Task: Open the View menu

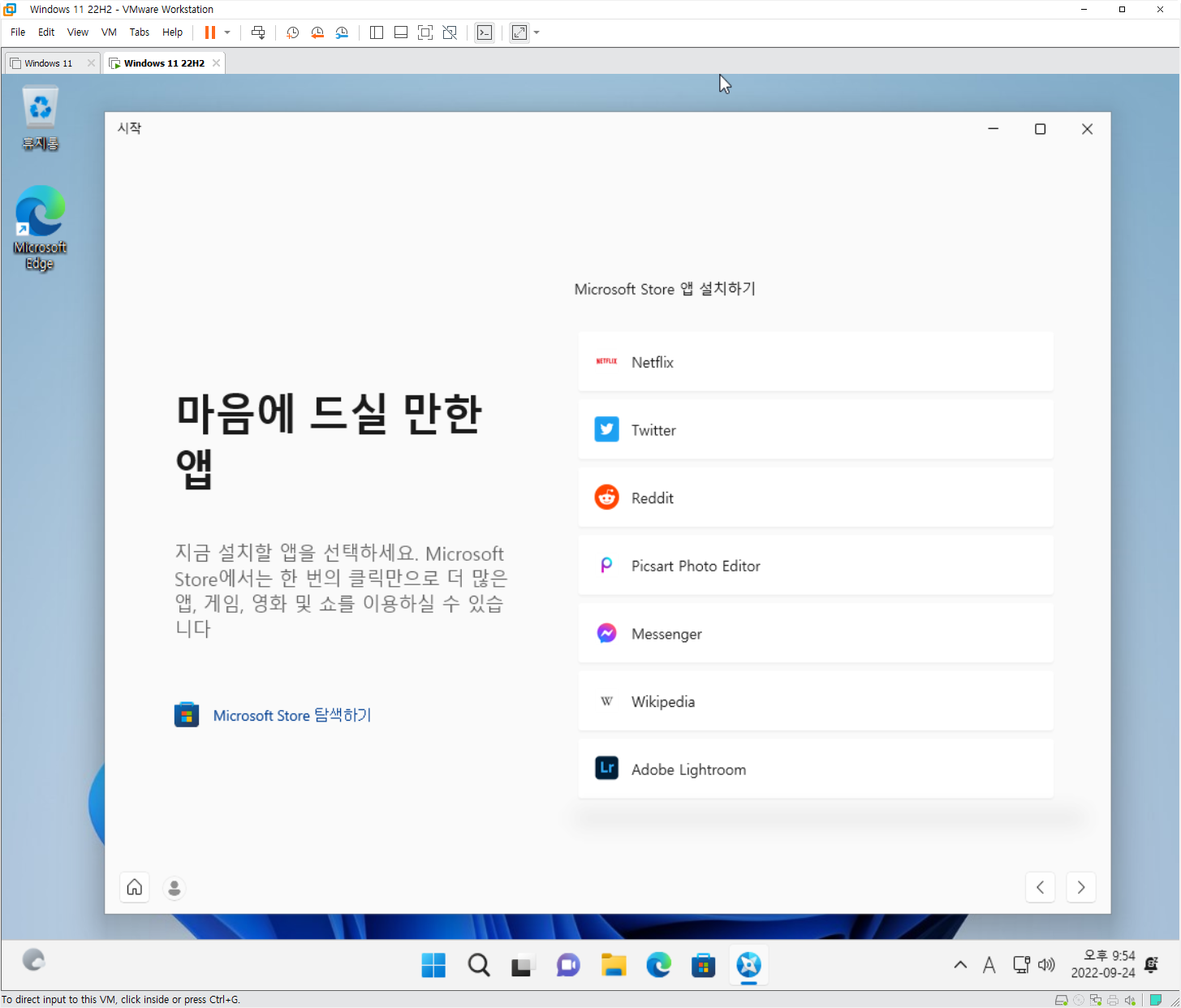Action: point(78,32)
